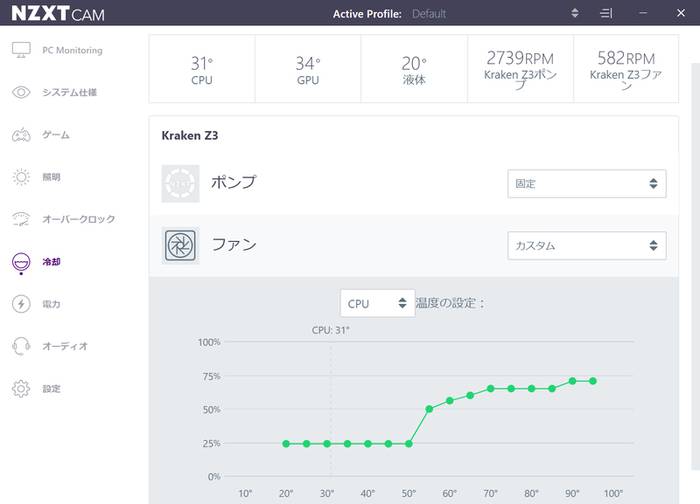Viewport: 700px width, 504px height.
Task: Click the ポンプ pump icon
Action: click(180, 183)
